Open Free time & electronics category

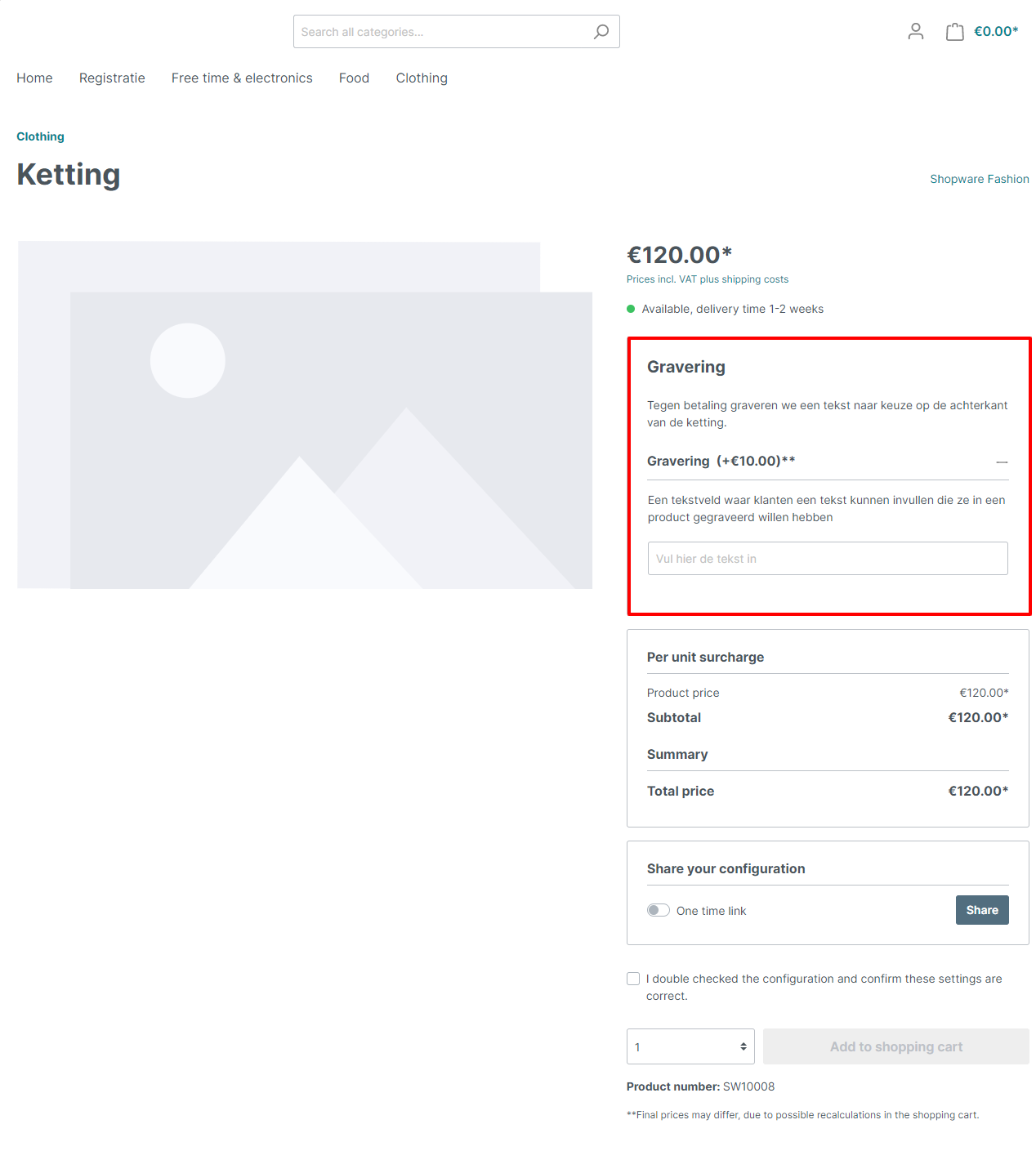242,78
